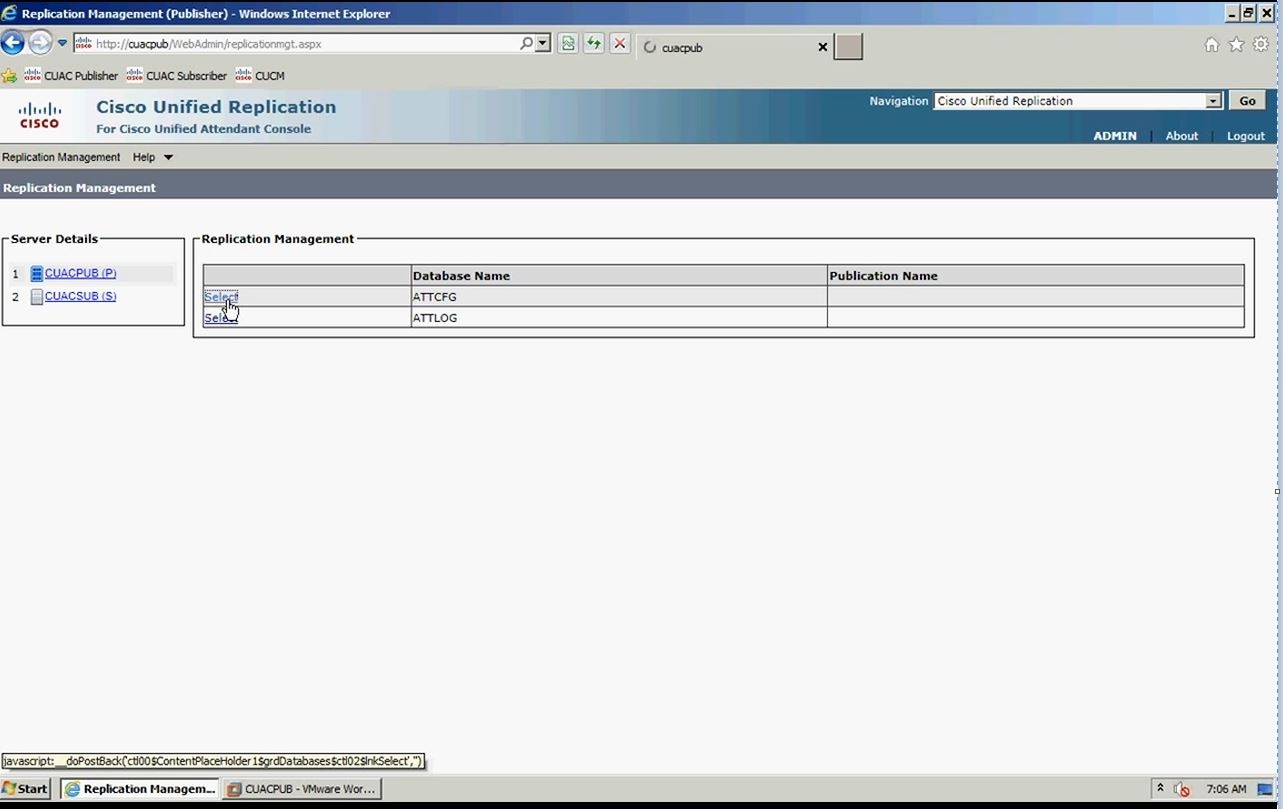The image size is (1283, 809).
Task: Click the CUACSUB server icon
Action: click(x=37, y=297)
